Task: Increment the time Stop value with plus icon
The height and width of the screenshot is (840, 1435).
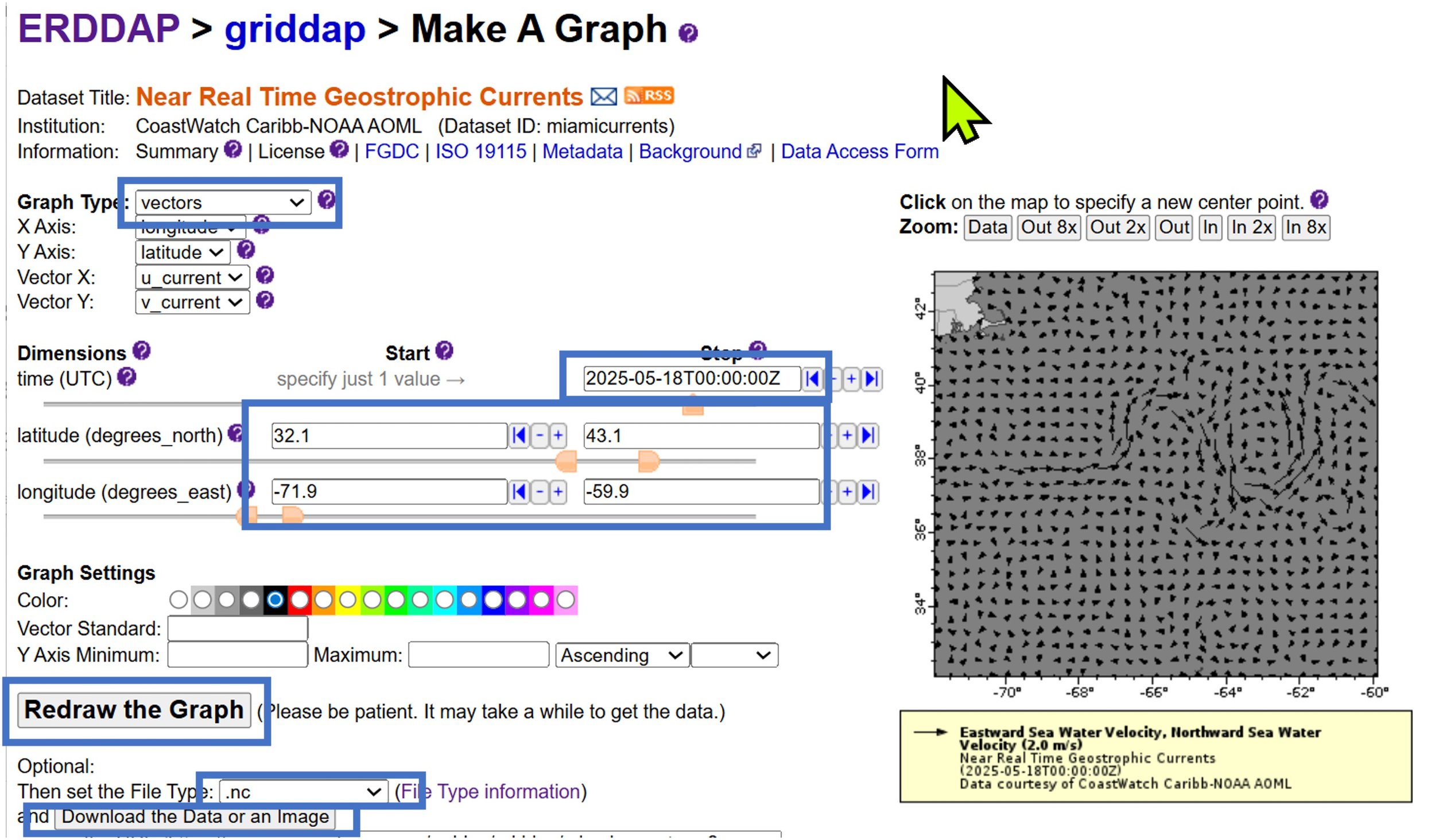Action: pos(851,379)
